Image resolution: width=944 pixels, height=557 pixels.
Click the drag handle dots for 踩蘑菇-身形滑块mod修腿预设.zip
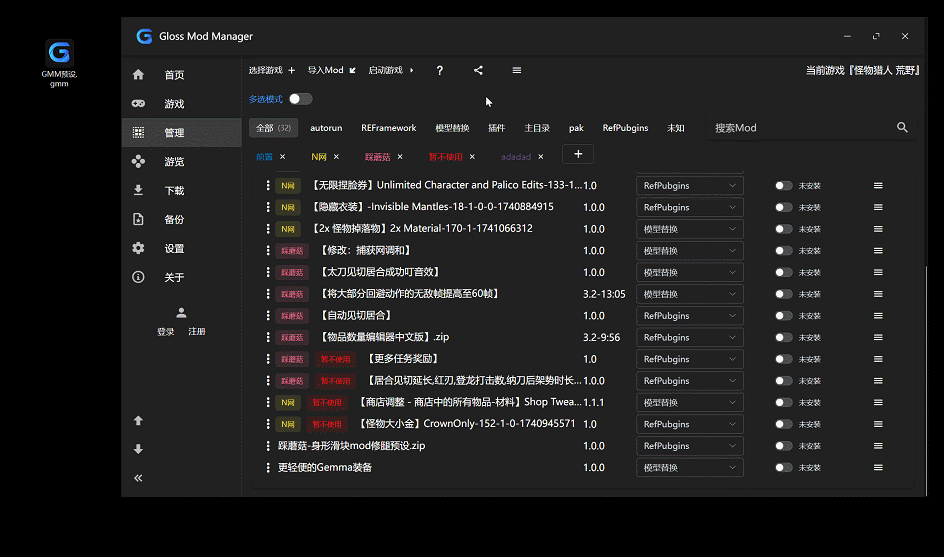pos(268,446)
